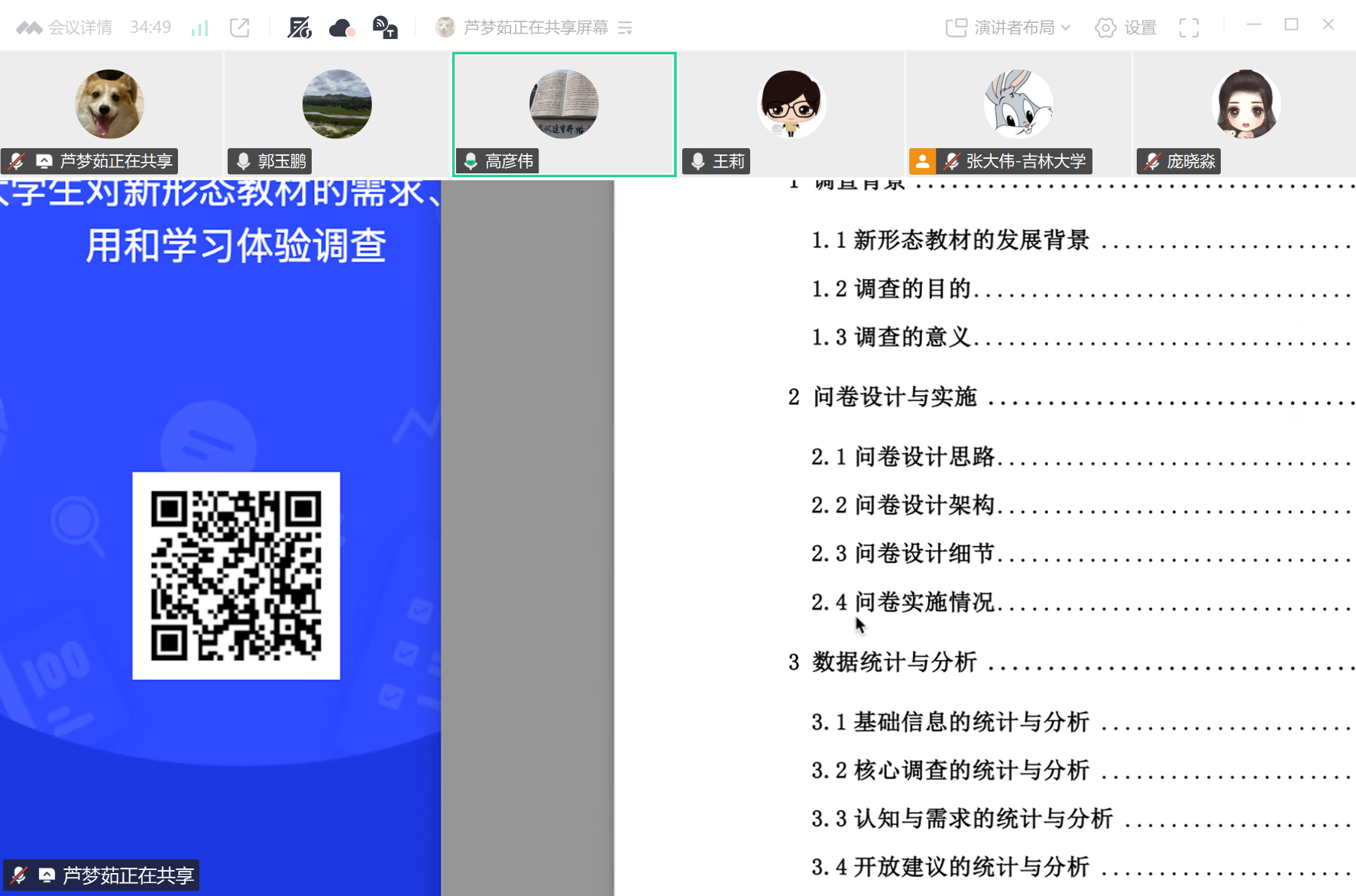Screen dimensions: 1356x896
Task: Click the share meeting link icon
Action: coord(240,28)
